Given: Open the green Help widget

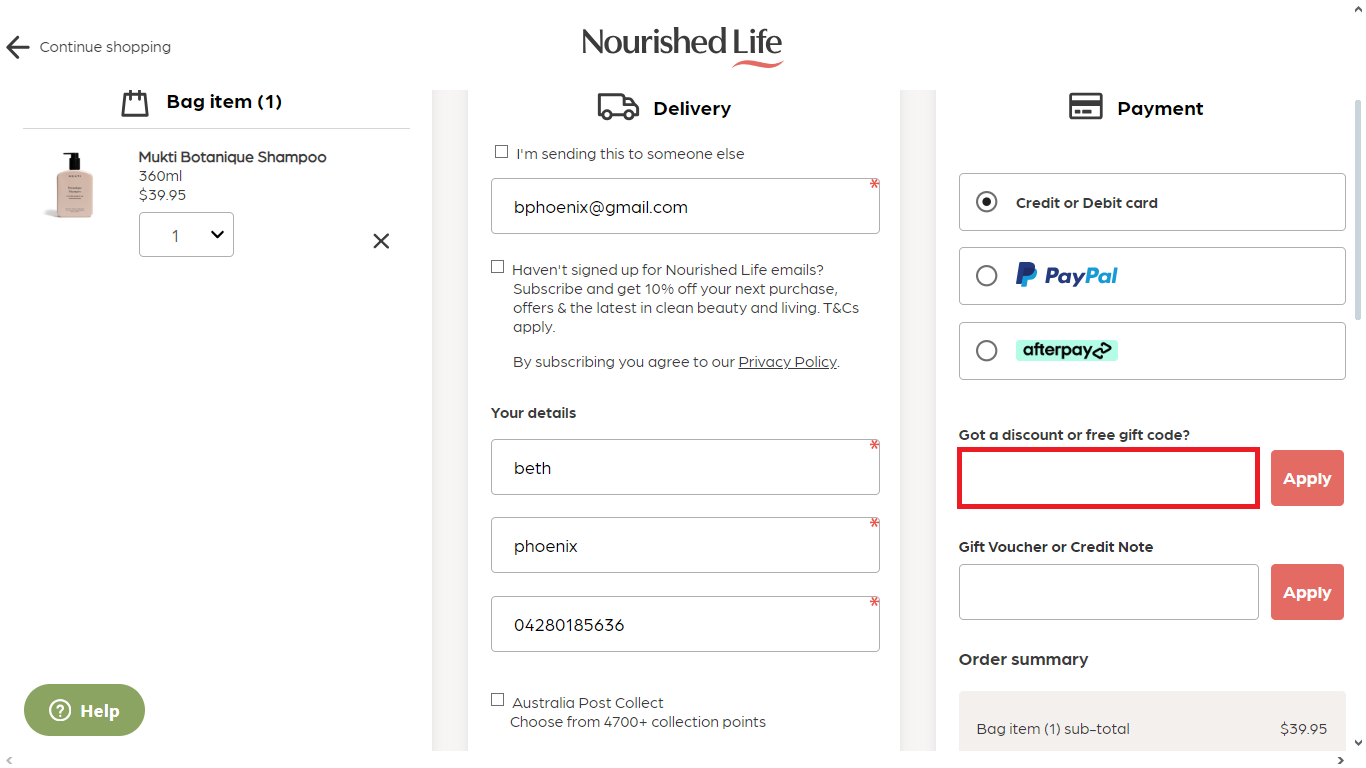Looking at the screenshot, I should (x=84, y=710).
